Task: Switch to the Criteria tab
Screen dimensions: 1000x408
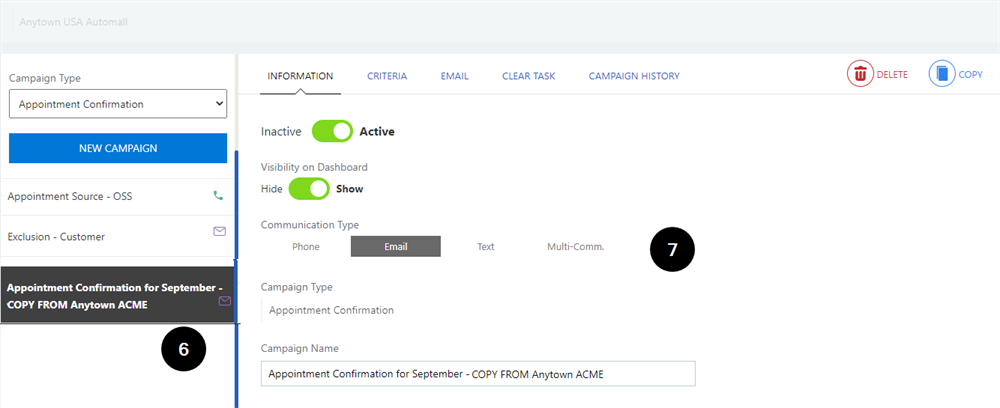Action: coord(387,76)
